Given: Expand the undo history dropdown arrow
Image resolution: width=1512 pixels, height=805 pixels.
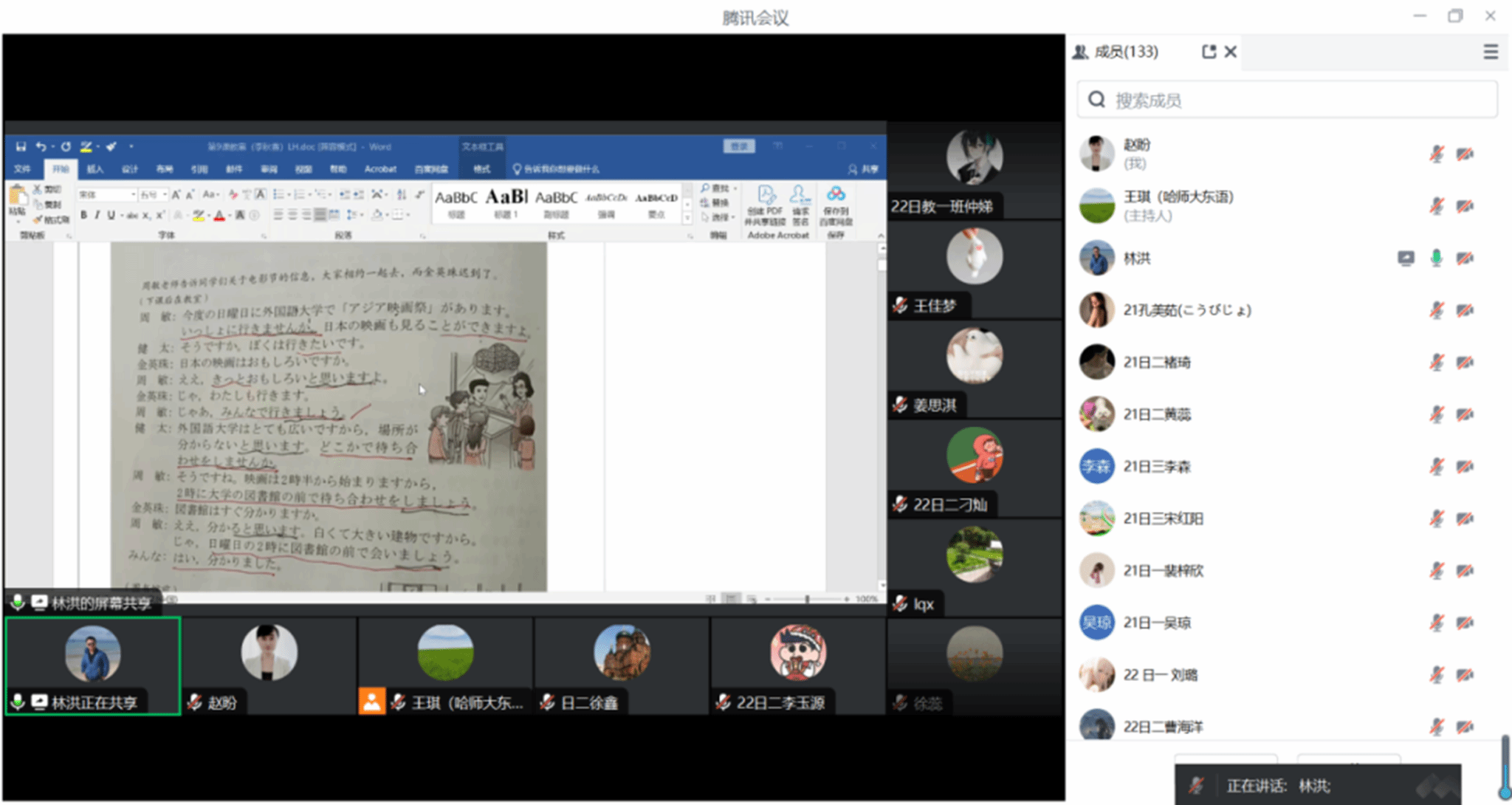Looking at the screenshot, I should pyautogui.click(x=52, y=146).
